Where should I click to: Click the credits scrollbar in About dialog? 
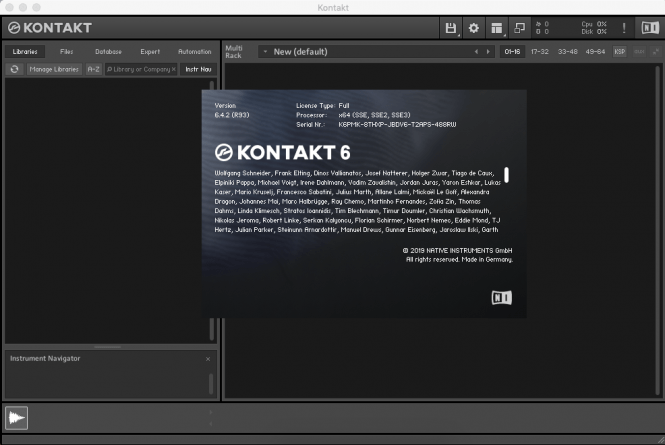tap(506, 175)
